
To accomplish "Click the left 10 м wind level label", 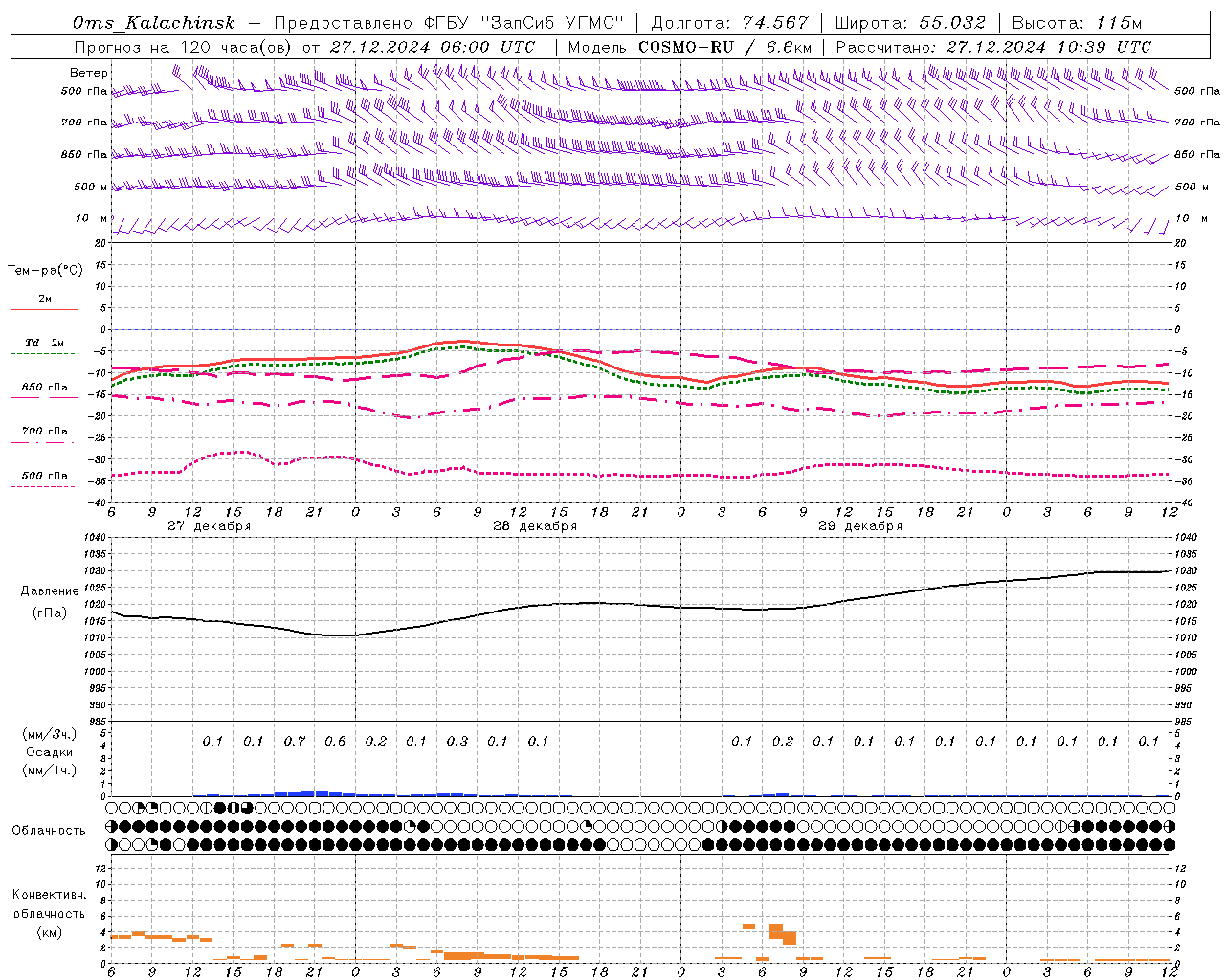I will click(92, 218).
